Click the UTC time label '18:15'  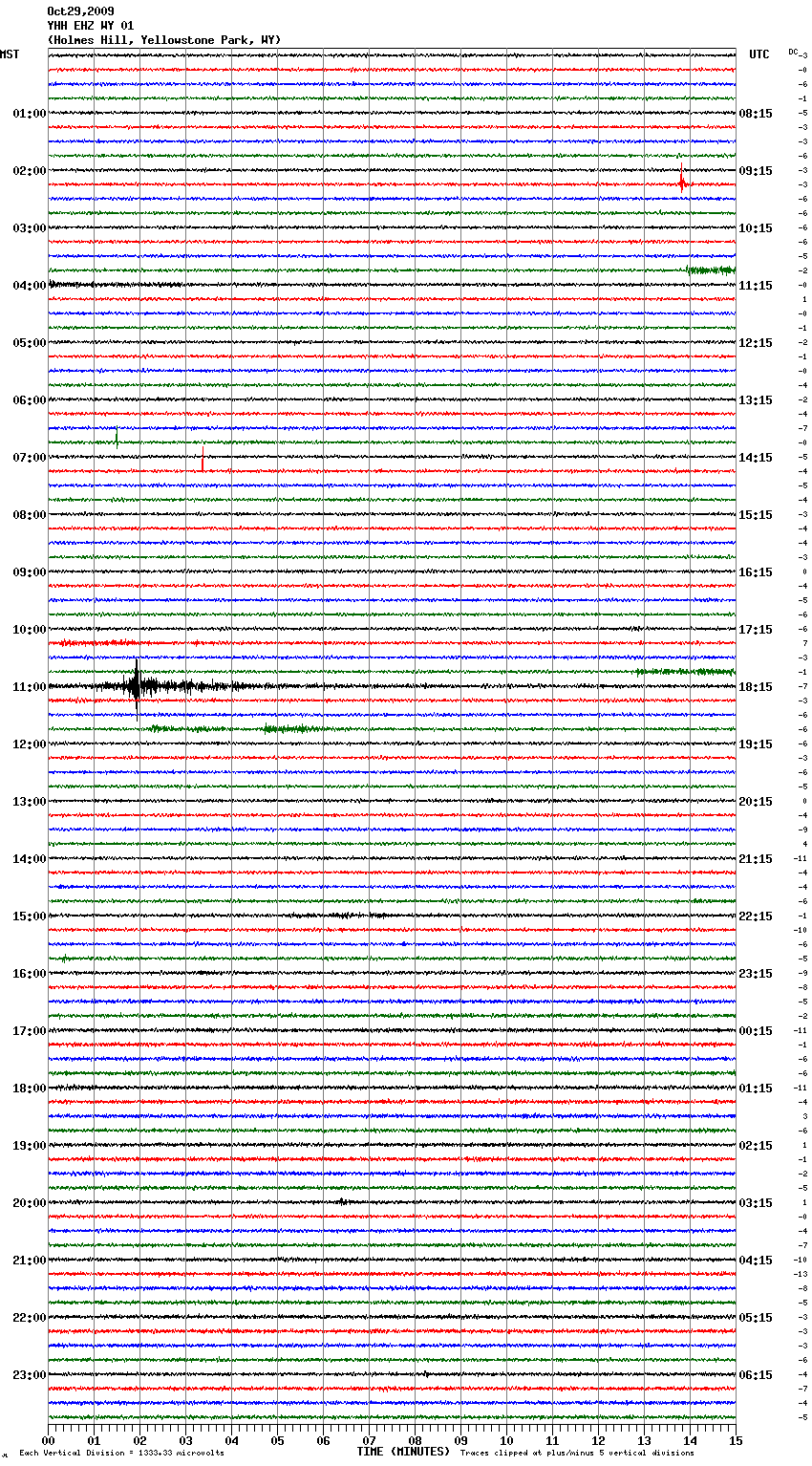[756, 687]
